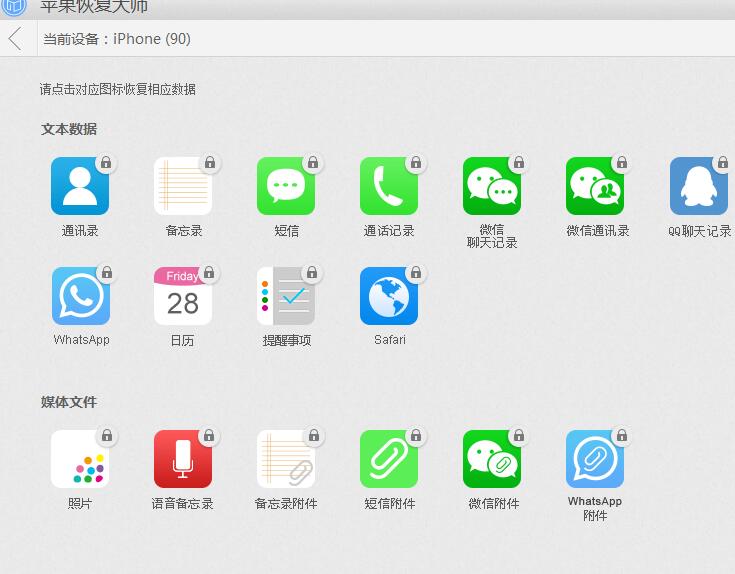Open the 微信通讯录 WeChat contacts icon
Screen dimensions: 735x574
click(595, 186)
